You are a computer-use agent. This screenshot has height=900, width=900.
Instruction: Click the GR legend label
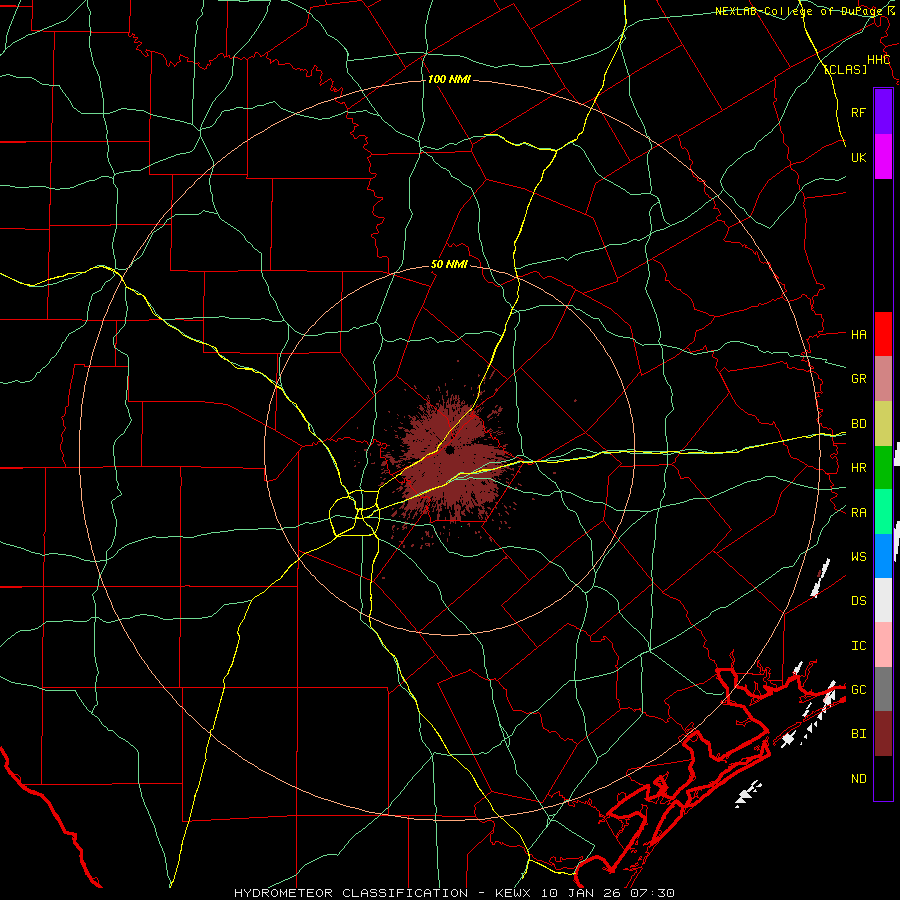858,379
